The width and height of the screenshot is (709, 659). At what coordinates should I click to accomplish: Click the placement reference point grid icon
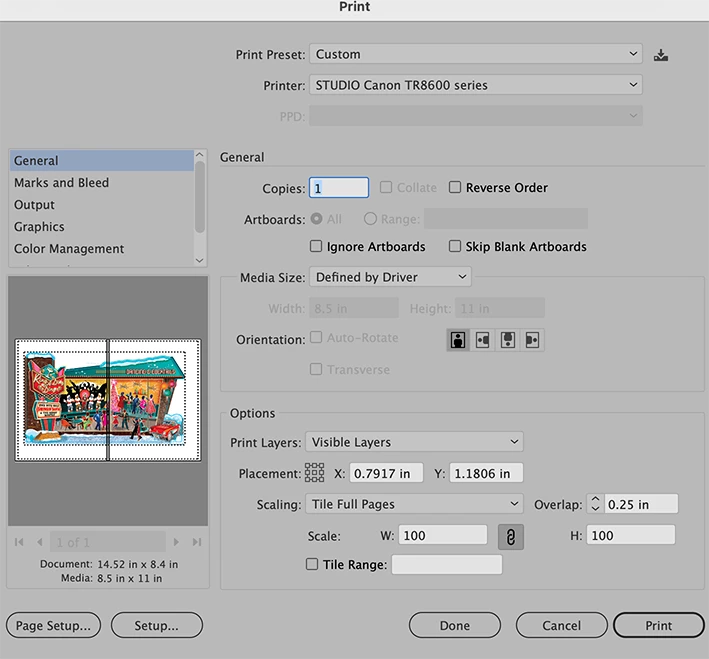pyautogui.click(x=314, y=473)
